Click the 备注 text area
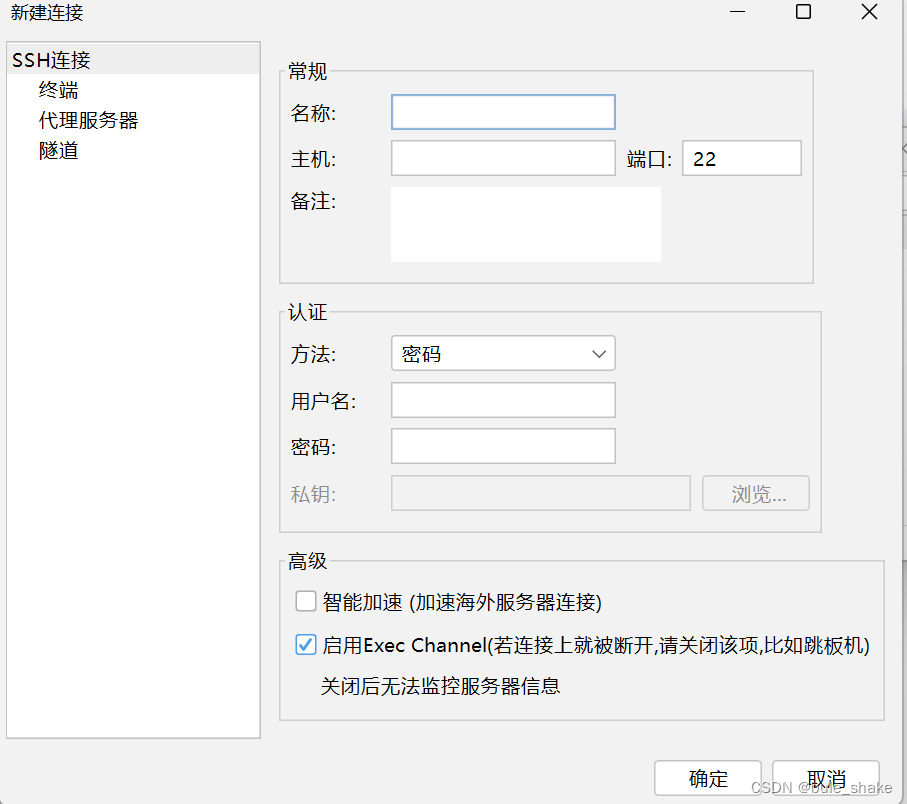This screenshot has height=804, width=907. (x=525, y=224)
